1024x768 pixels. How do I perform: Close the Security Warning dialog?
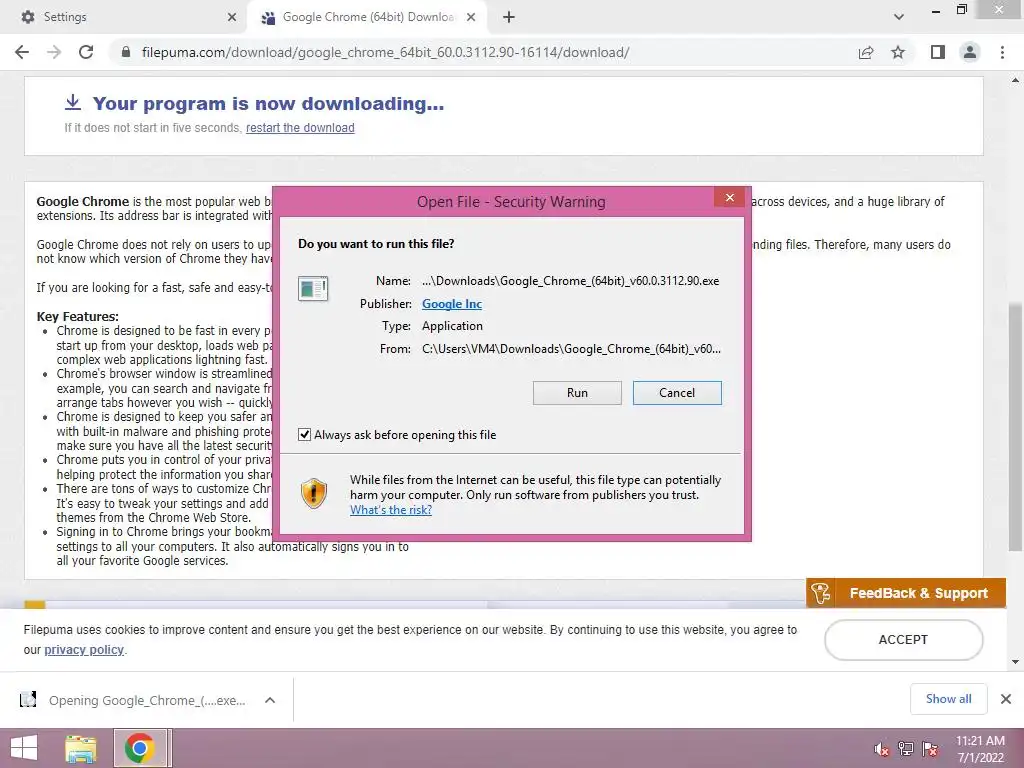(x=729, y=197)
